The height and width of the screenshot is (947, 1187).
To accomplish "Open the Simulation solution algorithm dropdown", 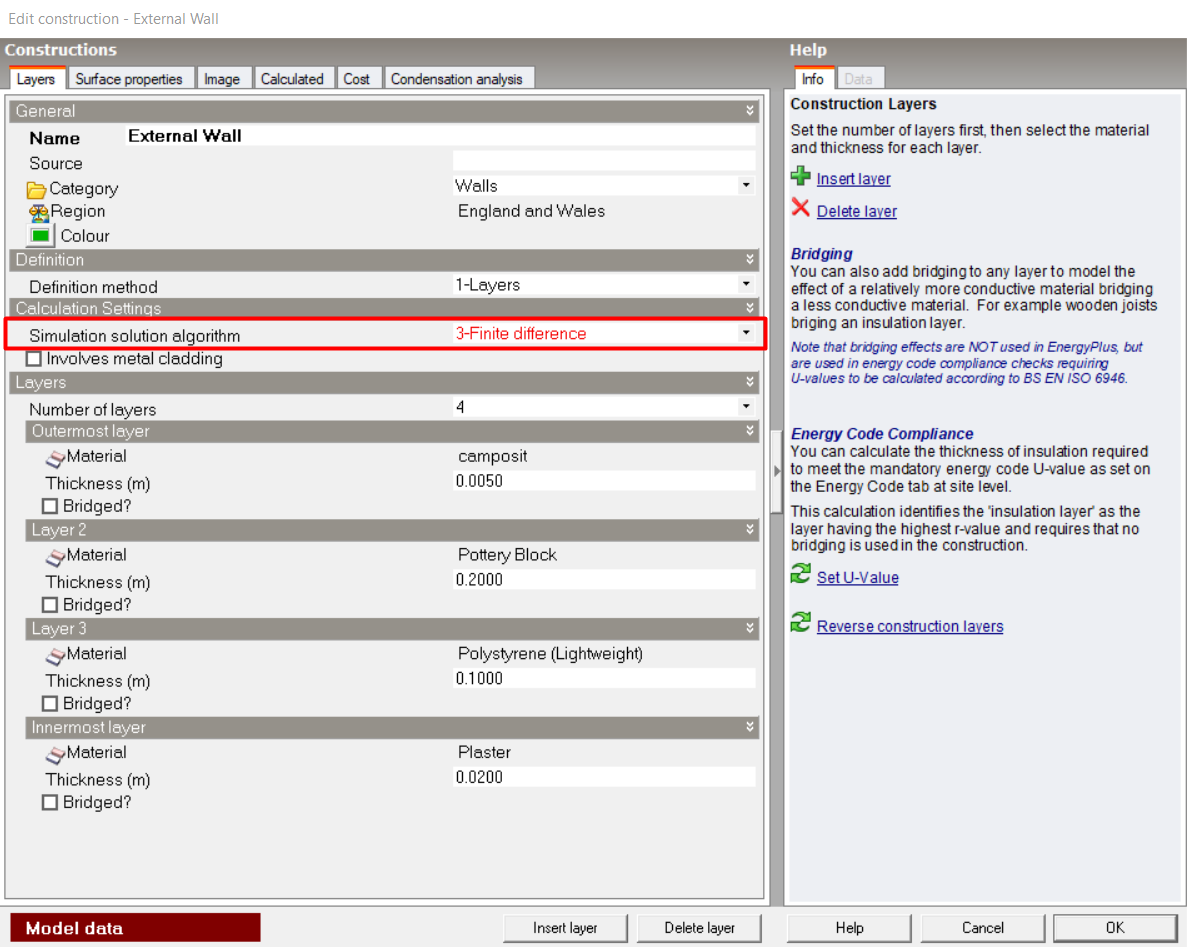I will coord(746,333).
